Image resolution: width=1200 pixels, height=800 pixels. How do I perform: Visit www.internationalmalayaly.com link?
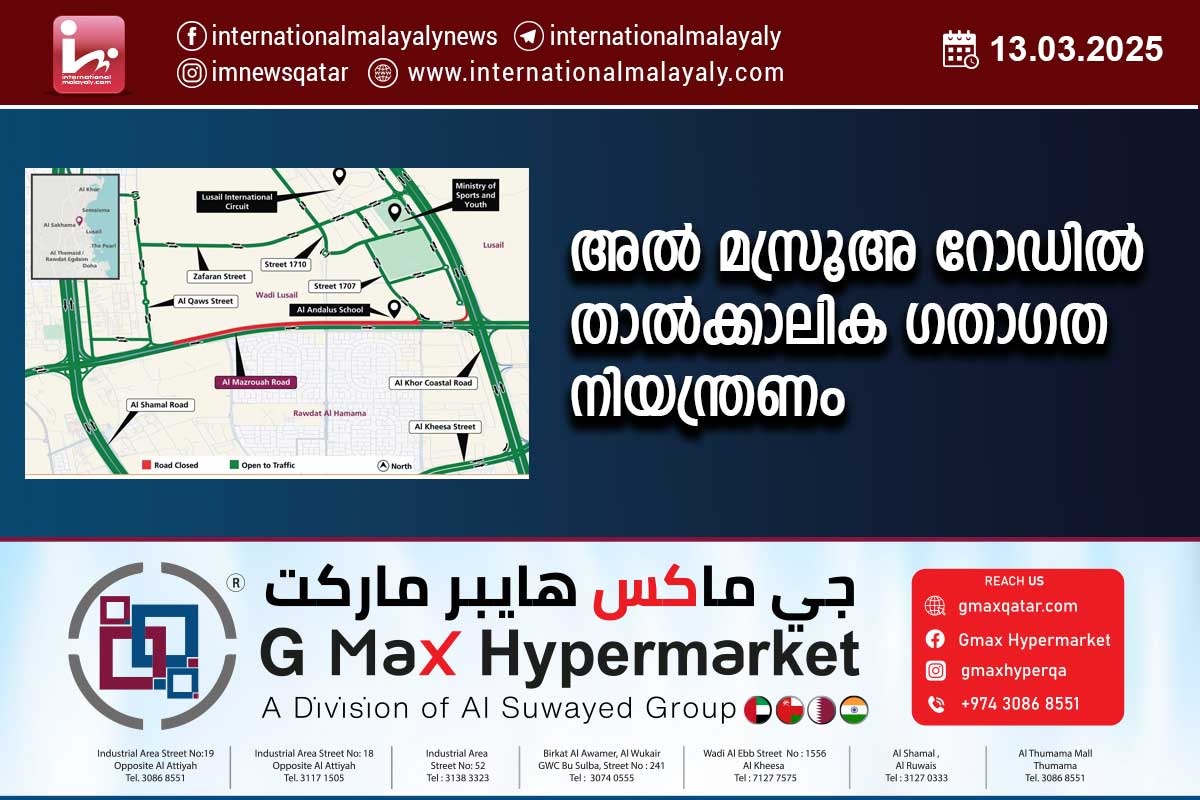tap(596, 73)
